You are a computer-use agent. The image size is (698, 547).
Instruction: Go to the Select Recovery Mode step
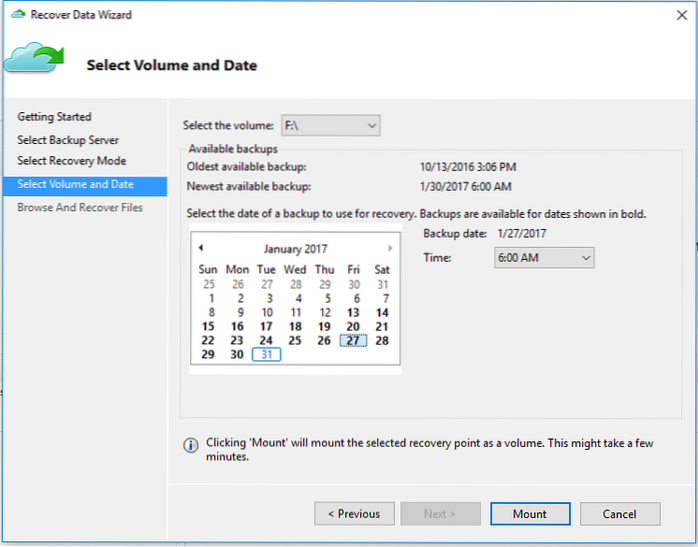pyautogui.click(x=71, y=161)
